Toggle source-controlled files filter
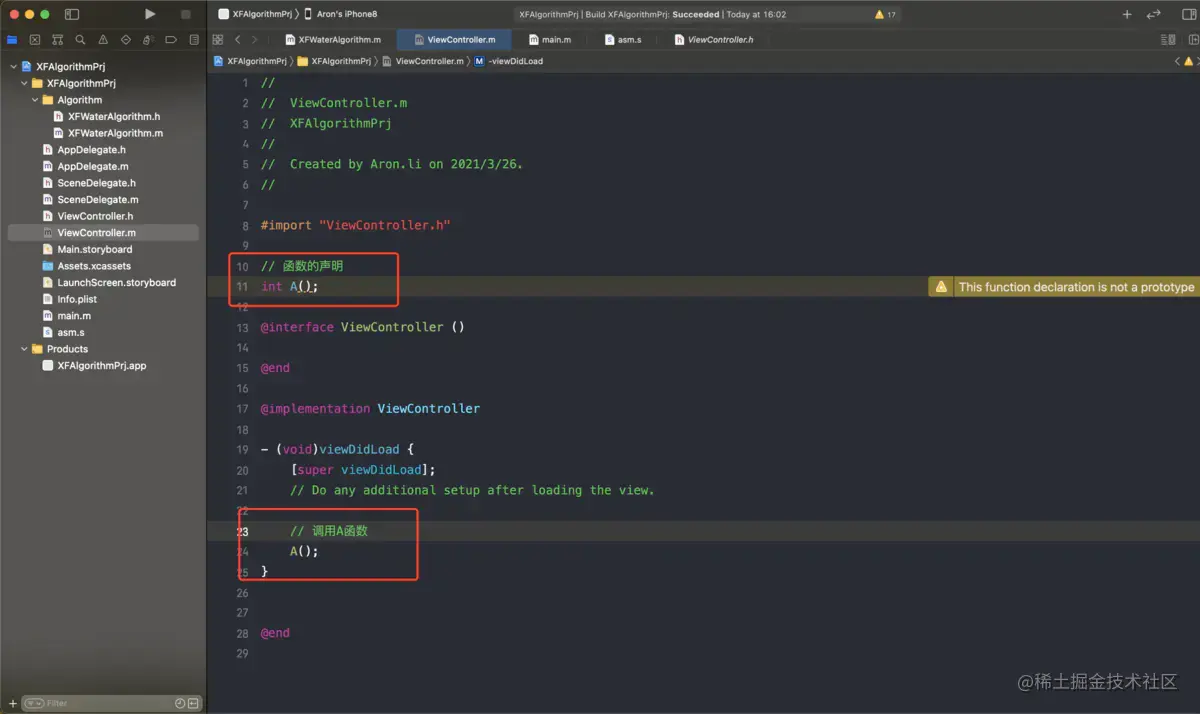 point(193,703)
